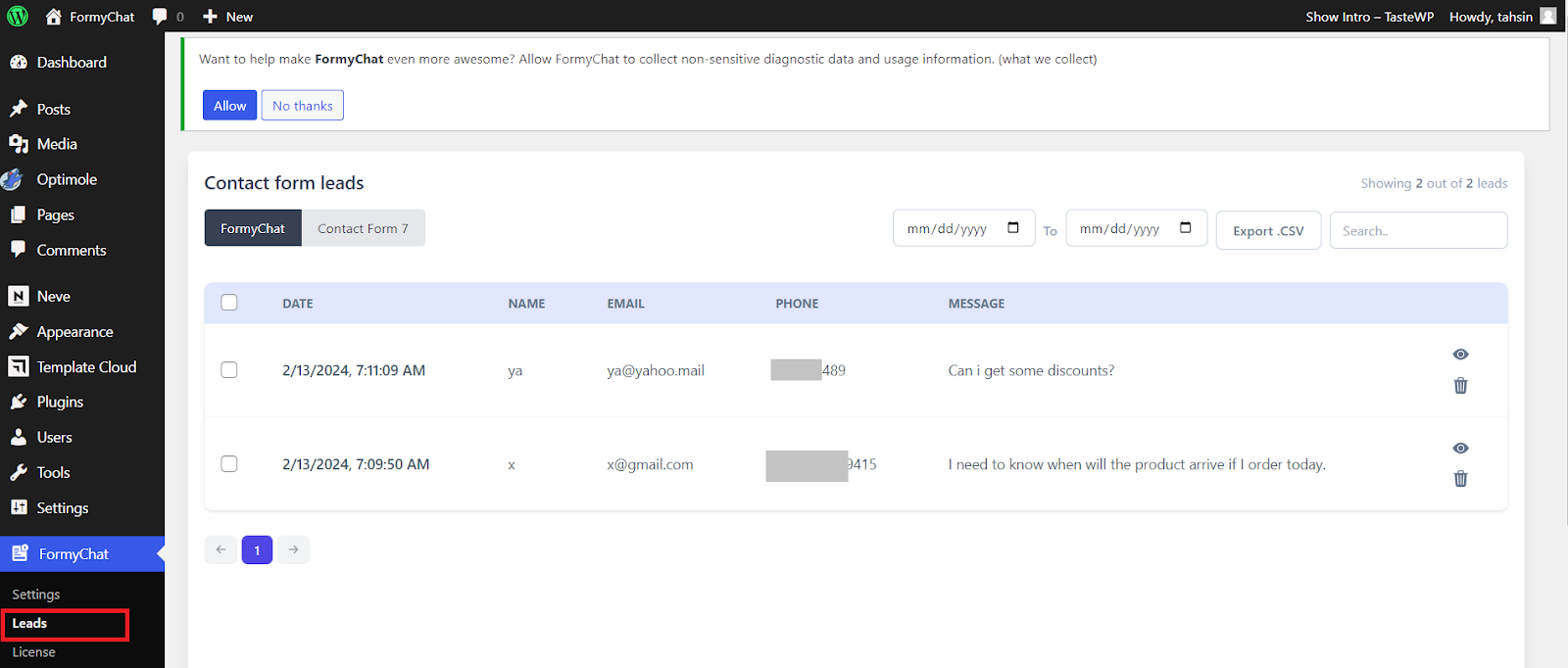The height and width of the screenshot is (668, 1568).
Task: Click the end date mm/dd/yyyy field
Action: 1136,228
